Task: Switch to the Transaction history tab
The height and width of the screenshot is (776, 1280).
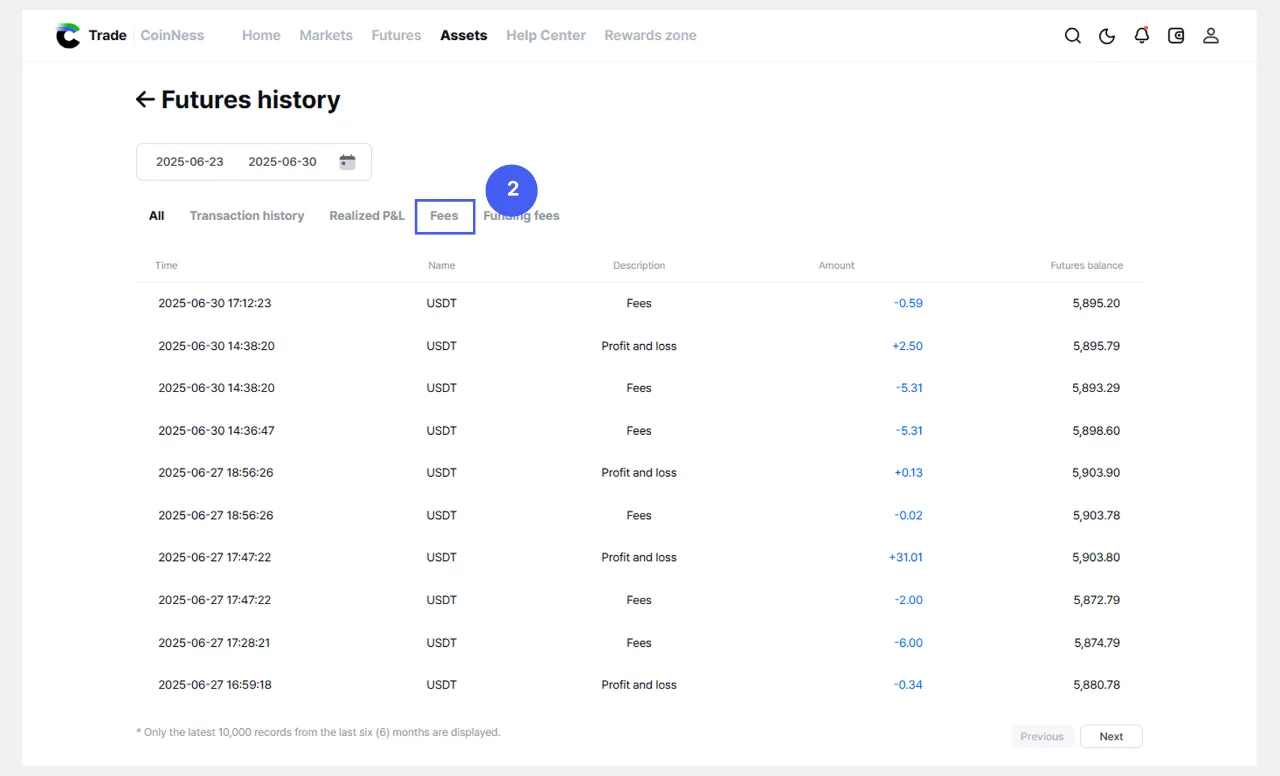Action: [x=247, y=216]
